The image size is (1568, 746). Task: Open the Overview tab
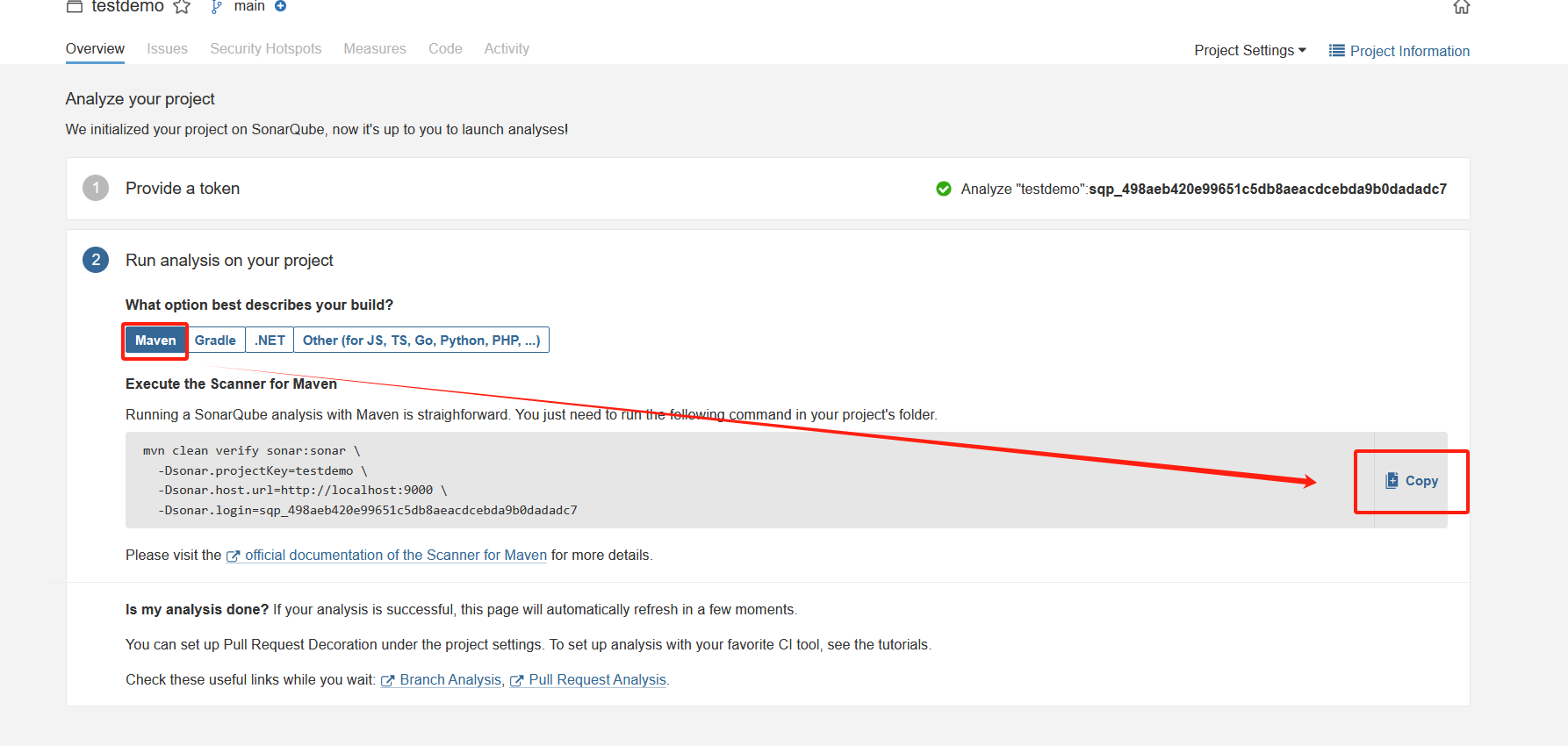[95, 49]
